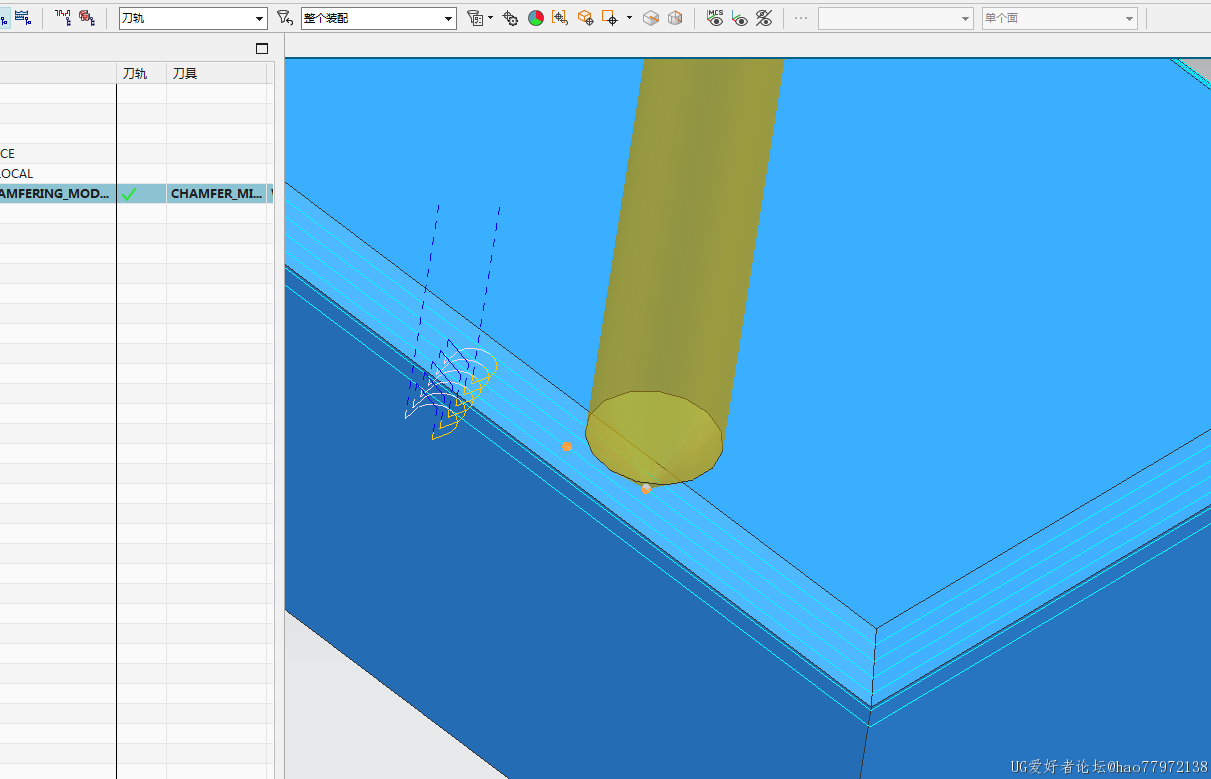
Task: Click the orange cube with crosshair icon
Action: [585, 18]
